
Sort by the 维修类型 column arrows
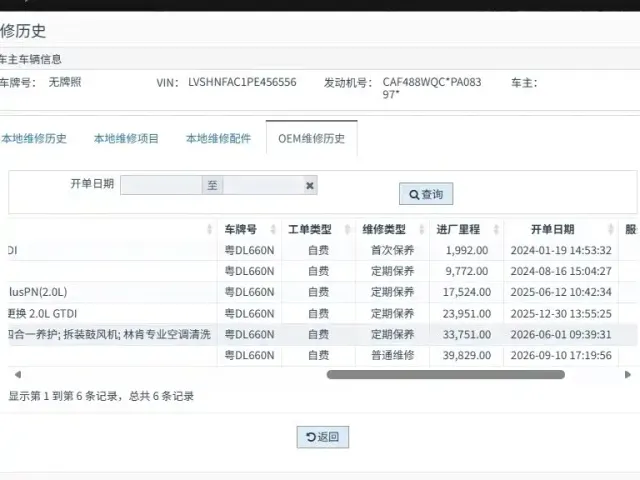[422, 229]
